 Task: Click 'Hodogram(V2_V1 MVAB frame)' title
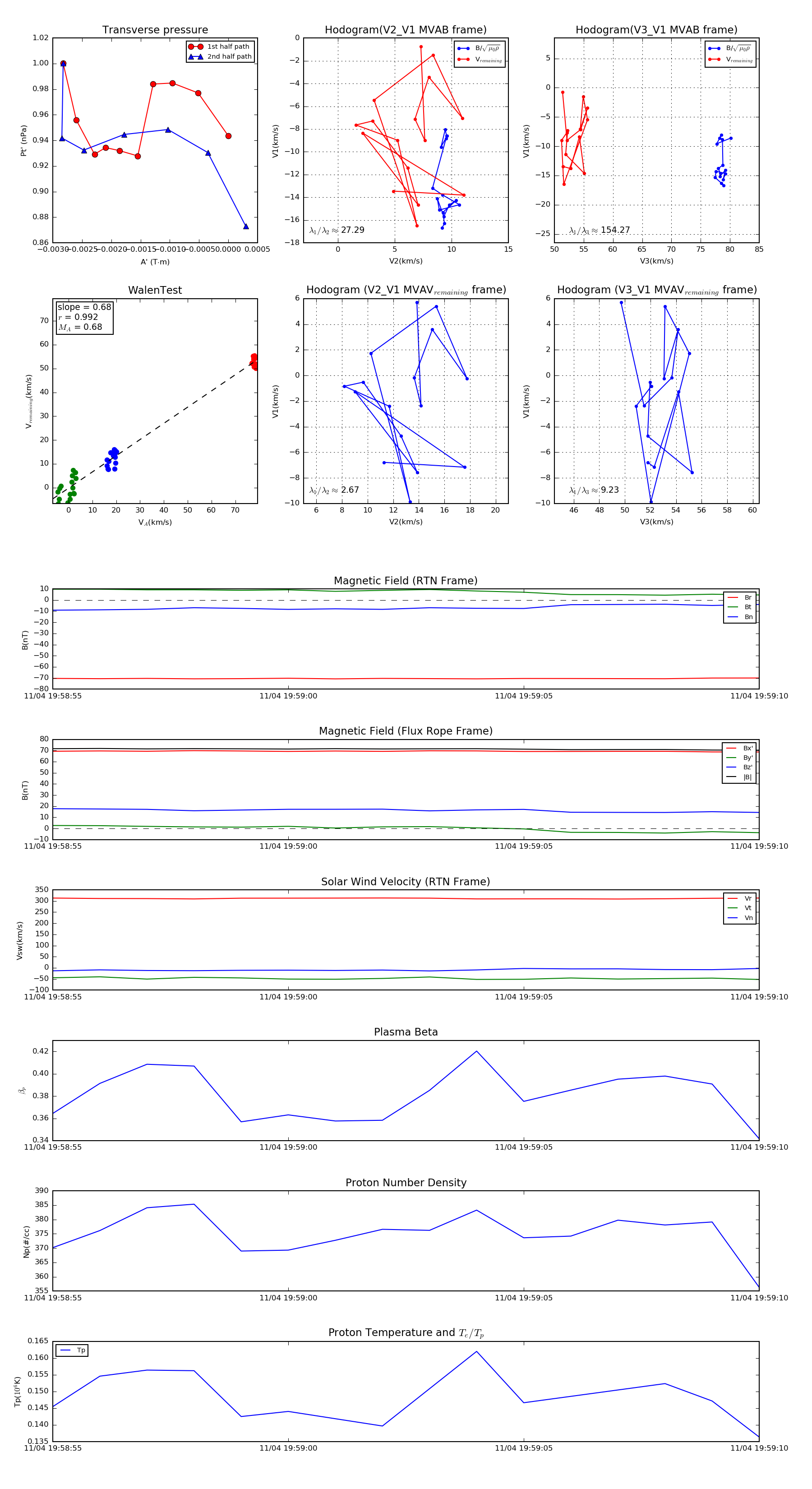coord(406,30)
